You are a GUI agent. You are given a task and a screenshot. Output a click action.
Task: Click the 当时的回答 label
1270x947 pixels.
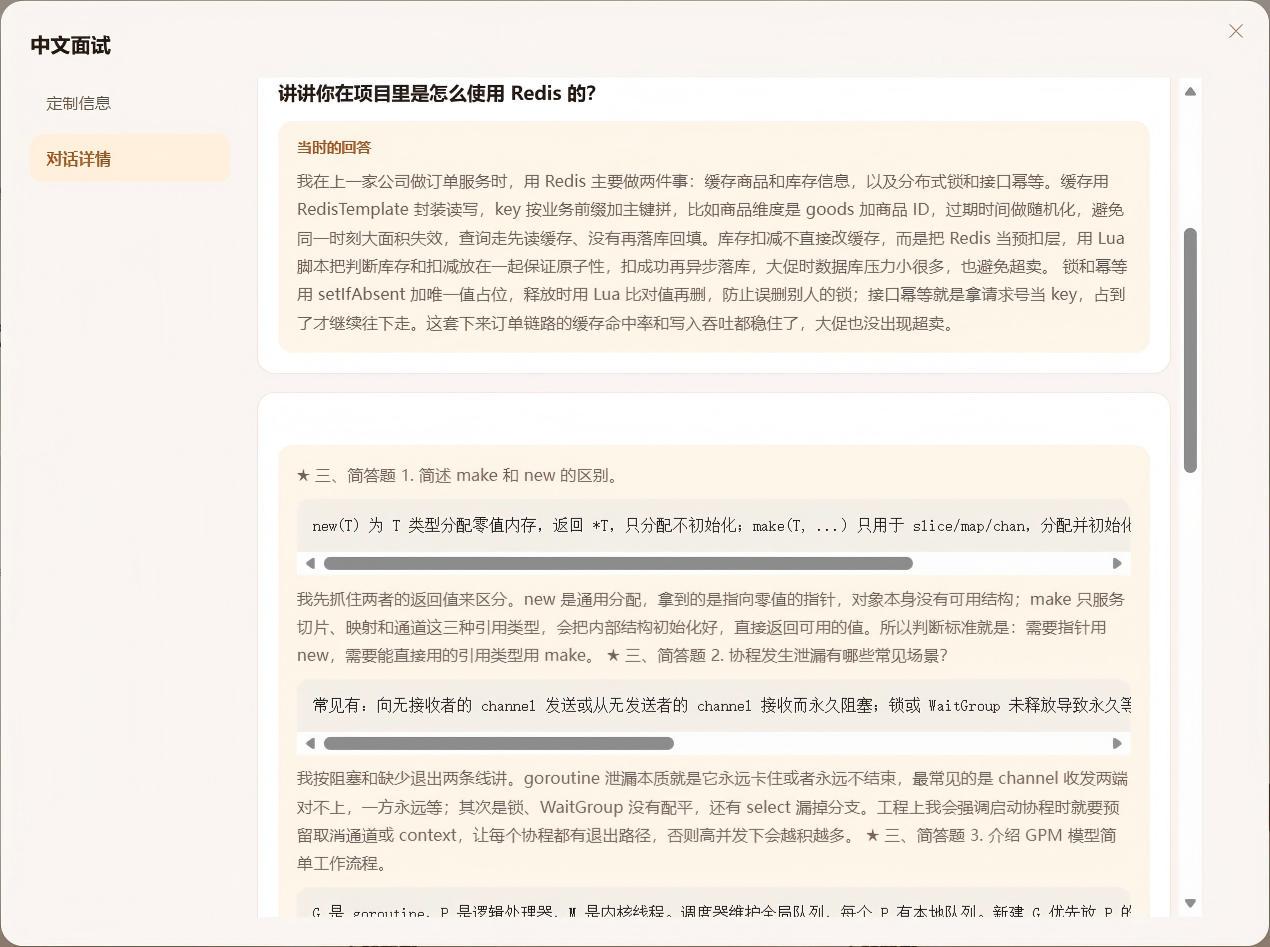pyautogui.click(x=334, y=147)
